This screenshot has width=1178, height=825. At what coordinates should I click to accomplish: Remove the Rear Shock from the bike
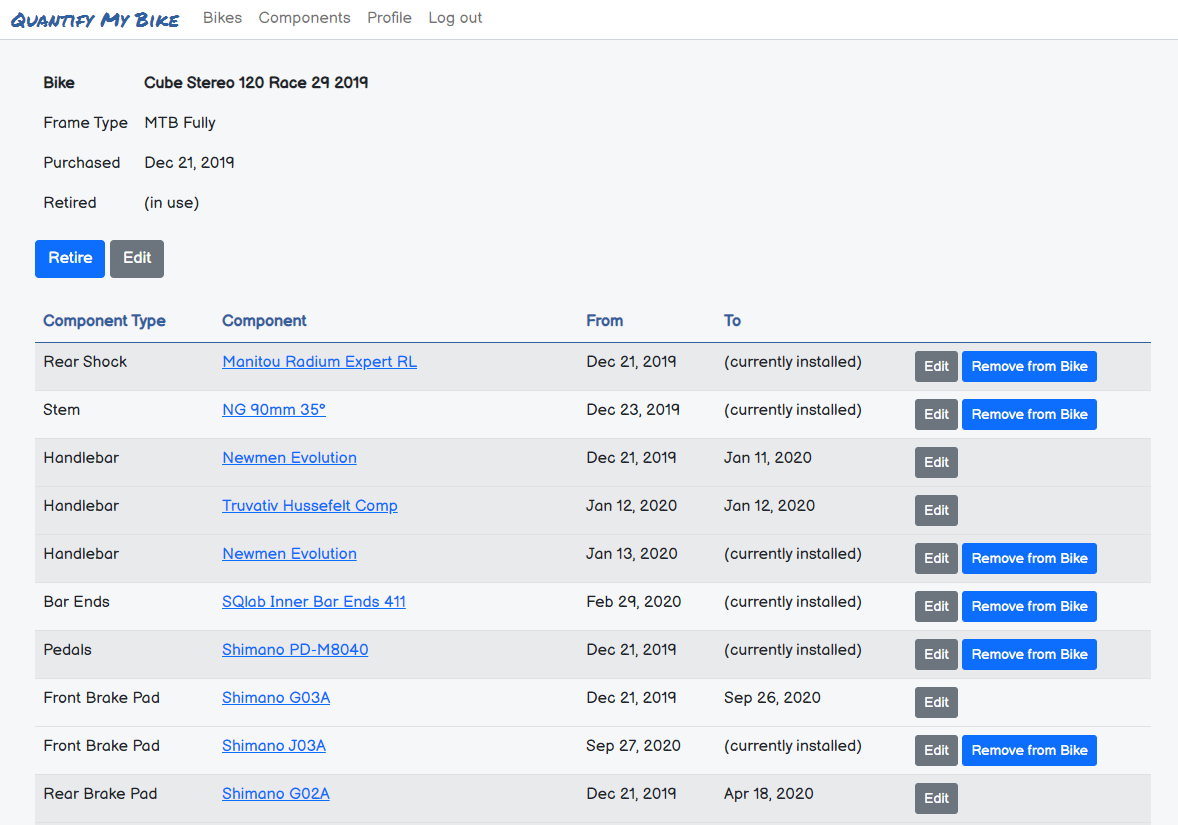[1029, 367]
